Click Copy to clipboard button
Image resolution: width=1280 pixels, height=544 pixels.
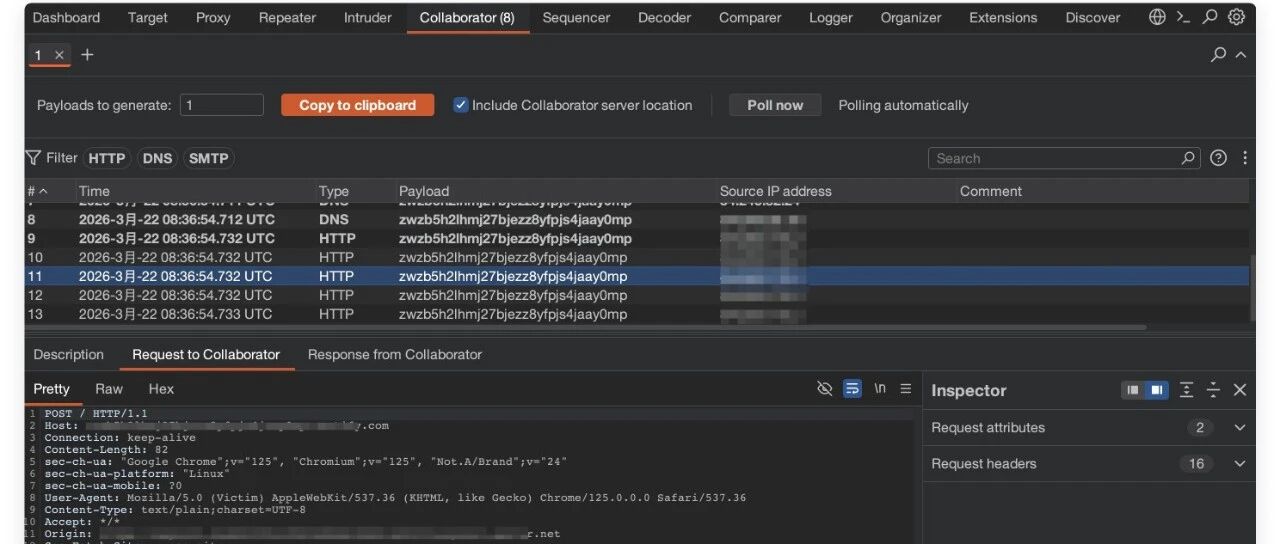coord(357,105)
